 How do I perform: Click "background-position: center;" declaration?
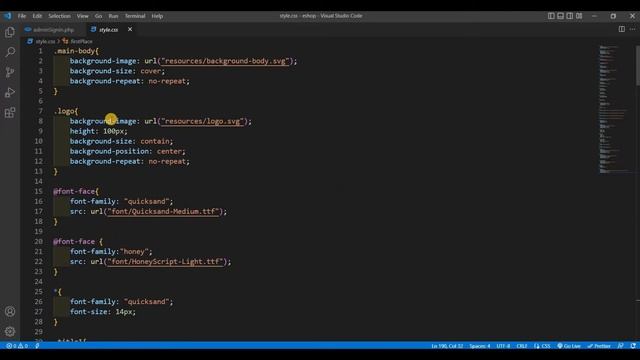tap(127, 151)
